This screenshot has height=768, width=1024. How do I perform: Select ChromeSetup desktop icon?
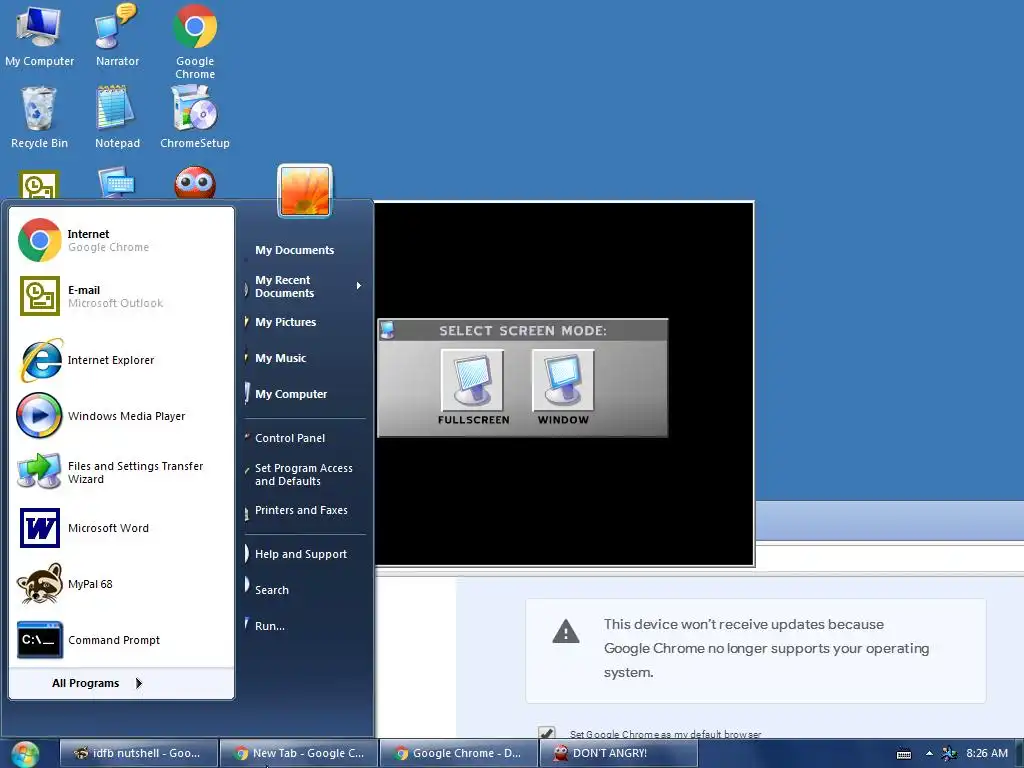(195, 118)
